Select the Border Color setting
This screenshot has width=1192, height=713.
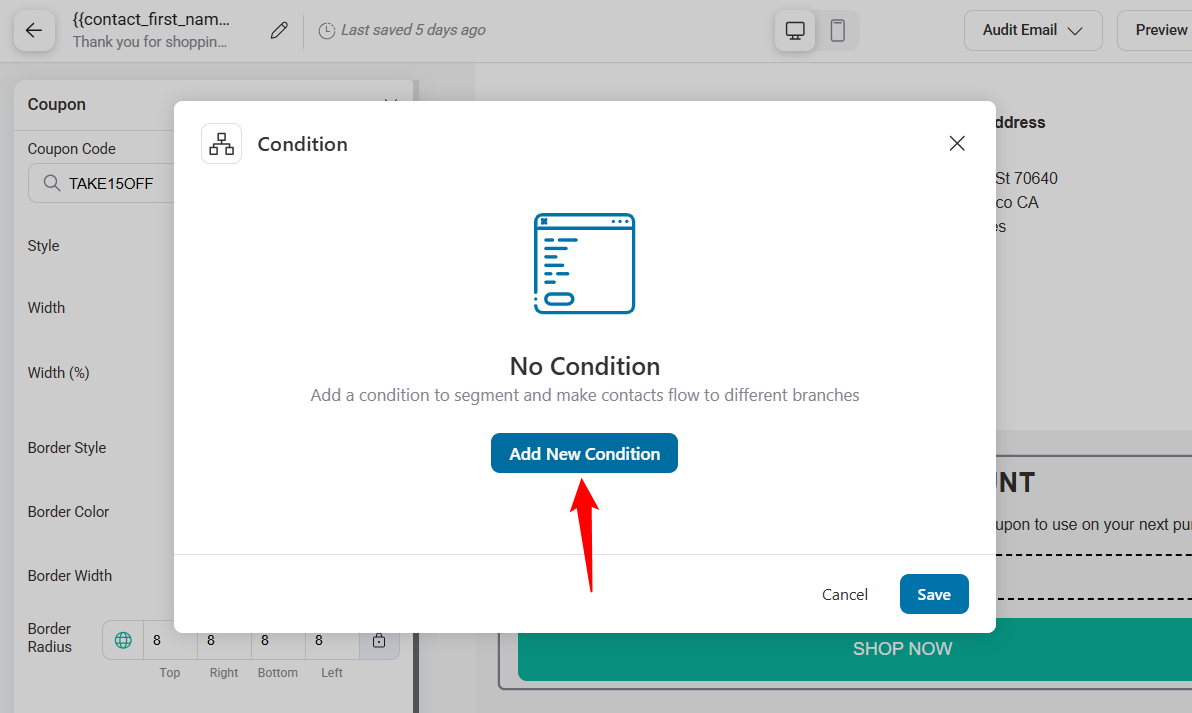(68, 511)
